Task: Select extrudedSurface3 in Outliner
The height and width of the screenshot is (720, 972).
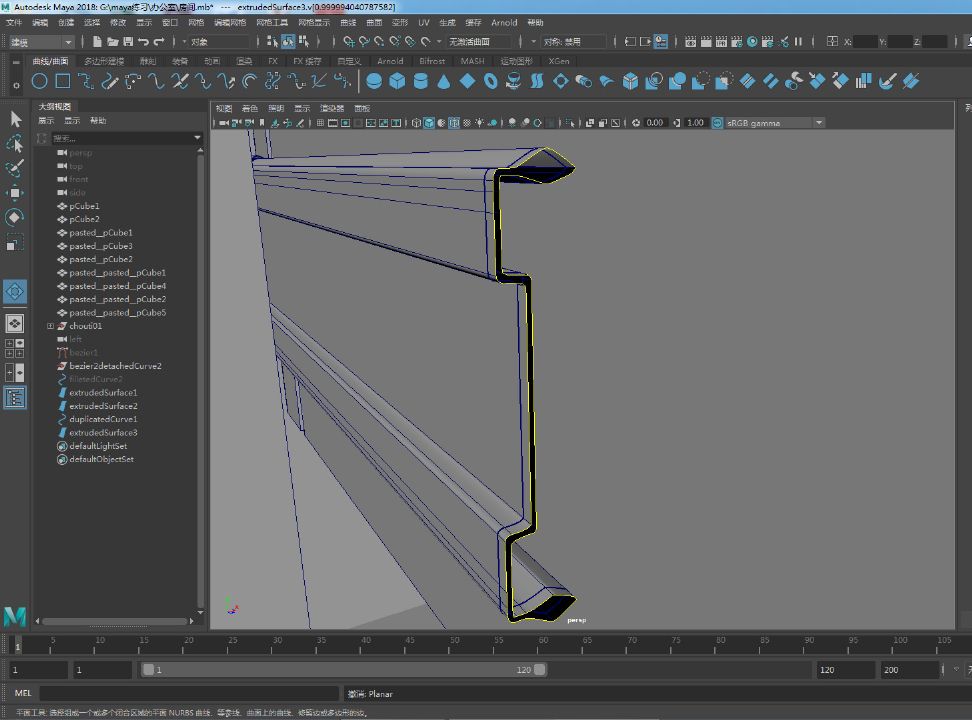Action: point(103,432)
